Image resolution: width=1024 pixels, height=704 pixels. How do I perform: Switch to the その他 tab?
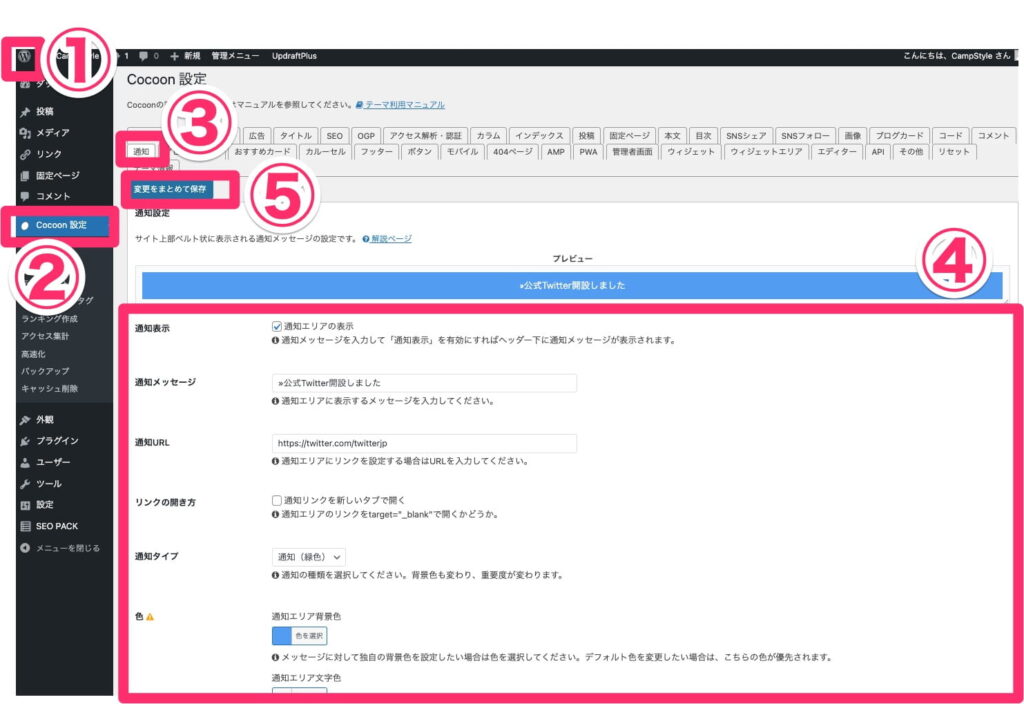(x=911, y=152)
